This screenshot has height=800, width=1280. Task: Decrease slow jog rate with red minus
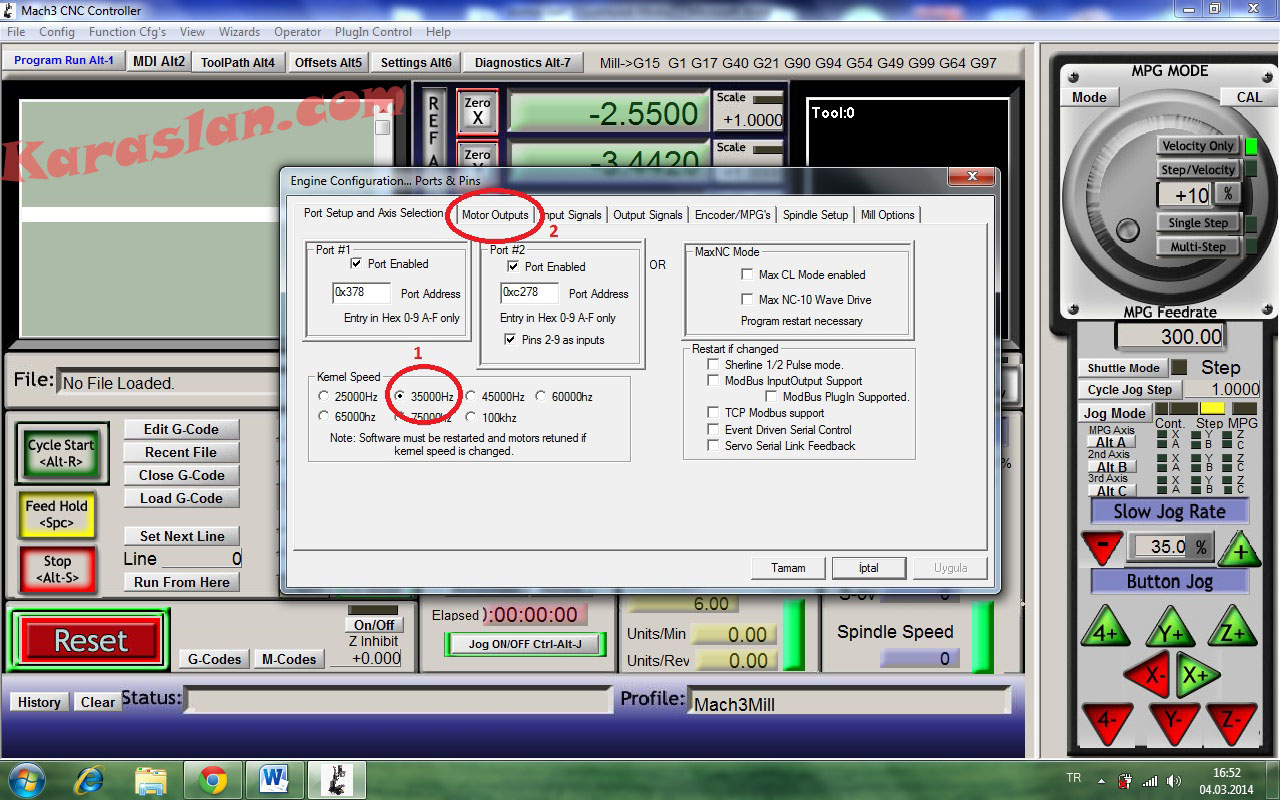(1103, 547)
